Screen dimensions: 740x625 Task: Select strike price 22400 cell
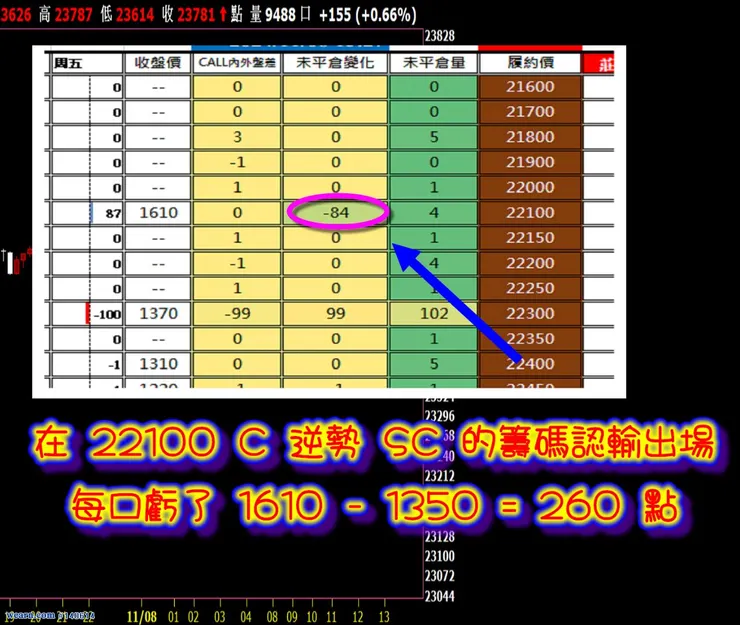coord(530,364)
